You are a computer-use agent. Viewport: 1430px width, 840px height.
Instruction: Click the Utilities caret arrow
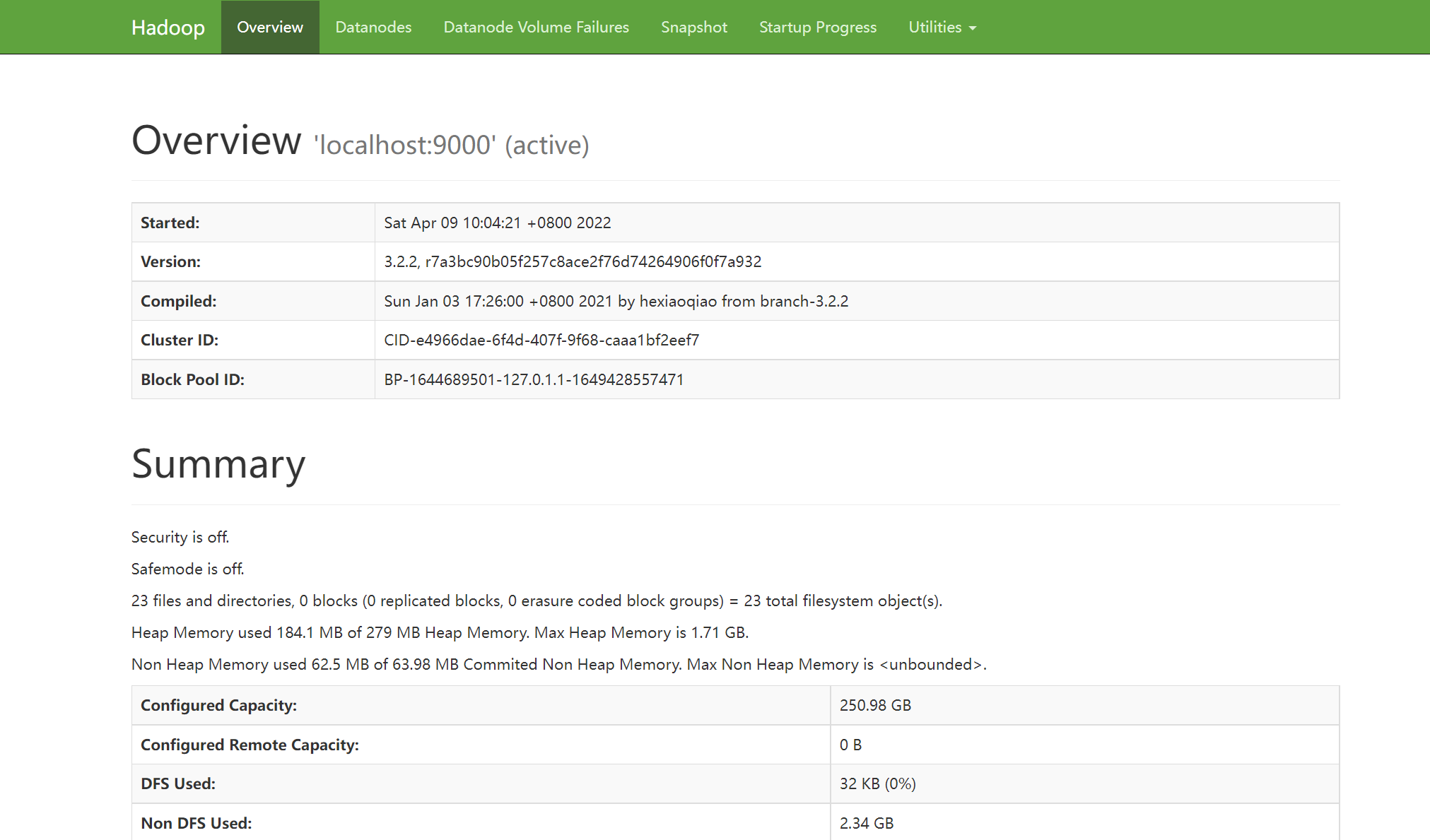click(x=973, y=28)
